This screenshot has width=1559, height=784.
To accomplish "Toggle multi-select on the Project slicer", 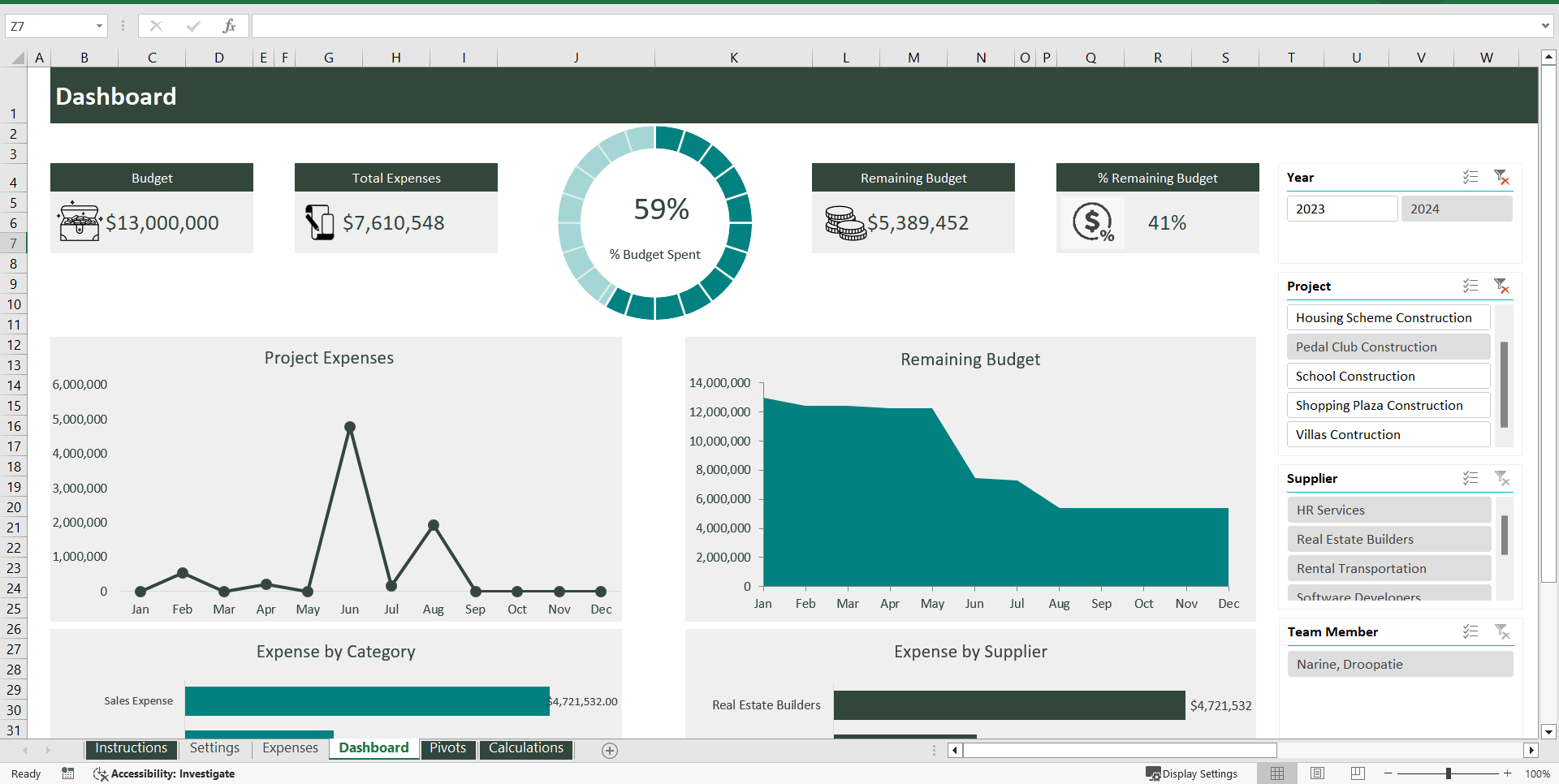I will point(1470,286).
